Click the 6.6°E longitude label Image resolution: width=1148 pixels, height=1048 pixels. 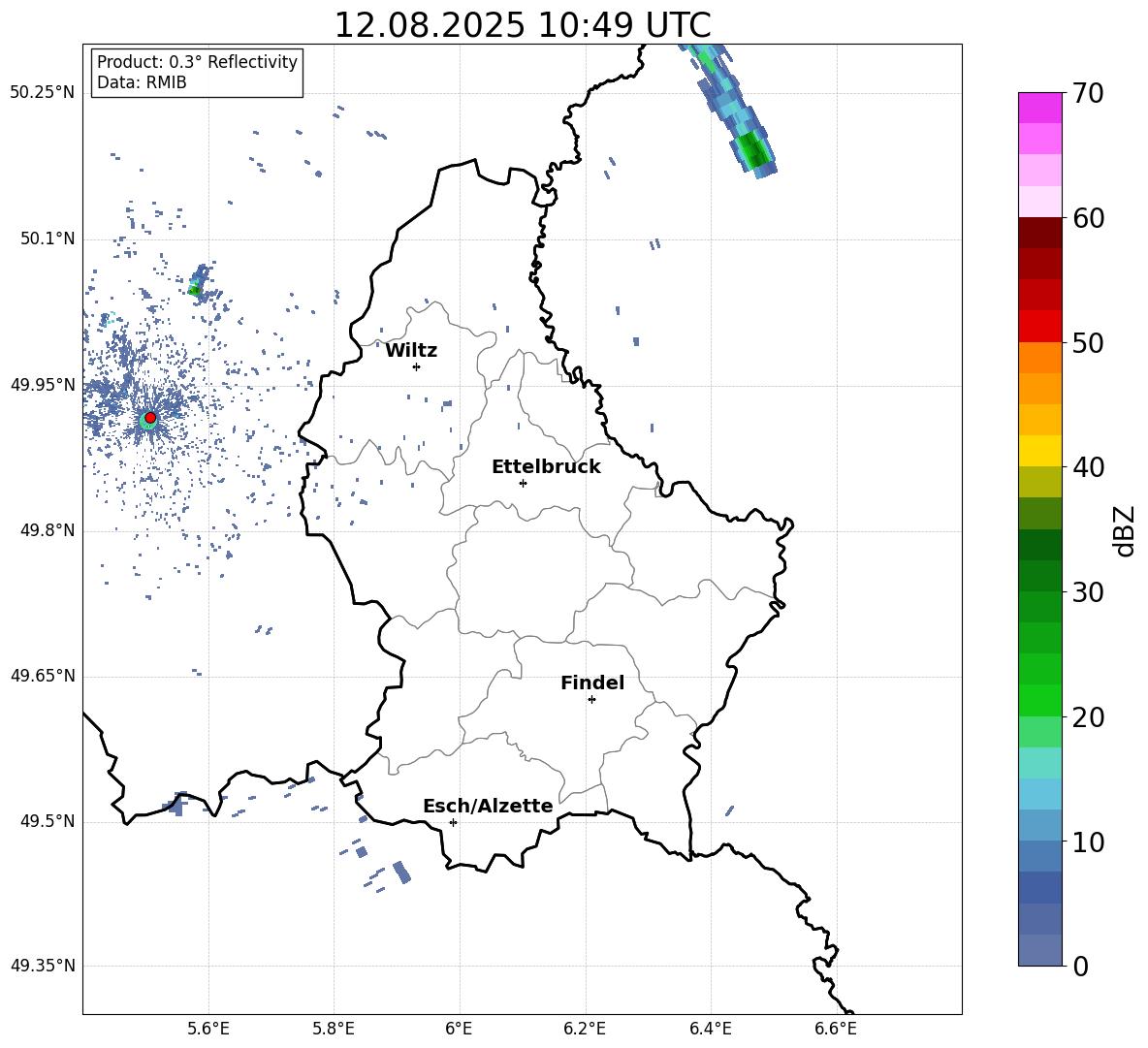tap(836, 1029)
